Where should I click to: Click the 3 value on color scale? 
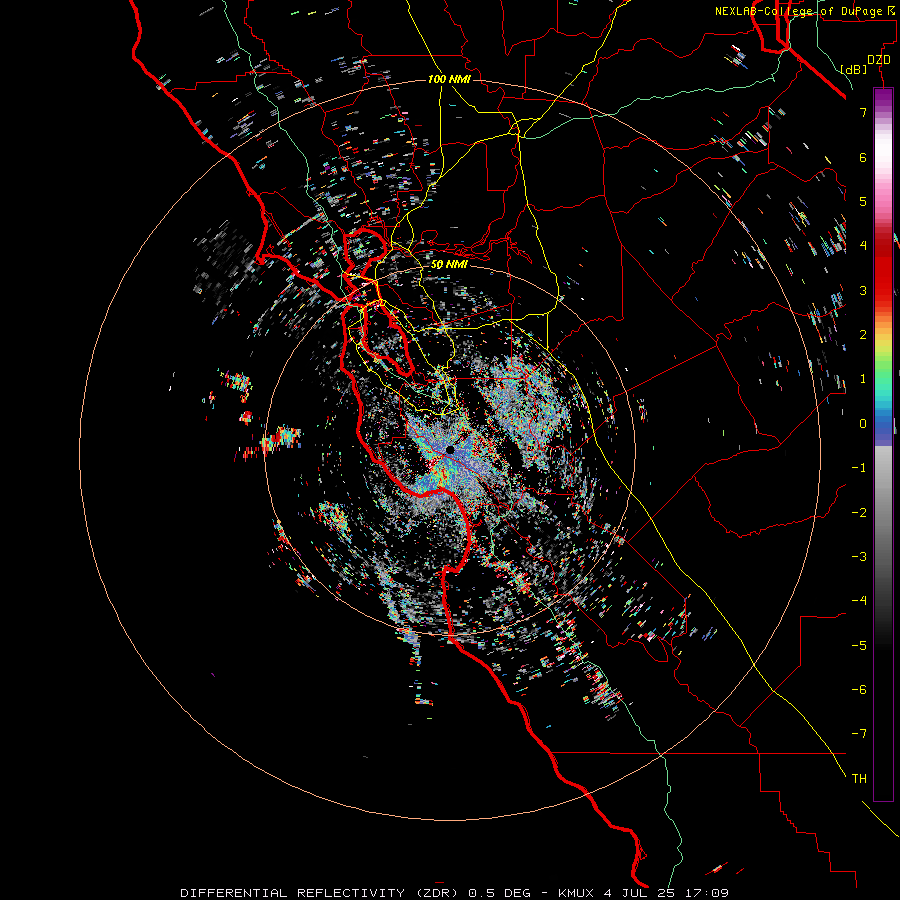pos(863,290)
